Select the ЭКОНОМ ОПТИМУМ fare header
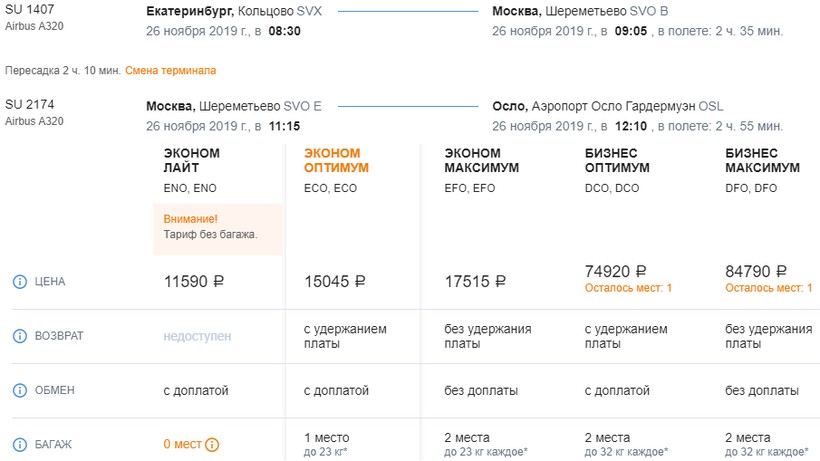The image size is (820, 461). coord(336,160)
